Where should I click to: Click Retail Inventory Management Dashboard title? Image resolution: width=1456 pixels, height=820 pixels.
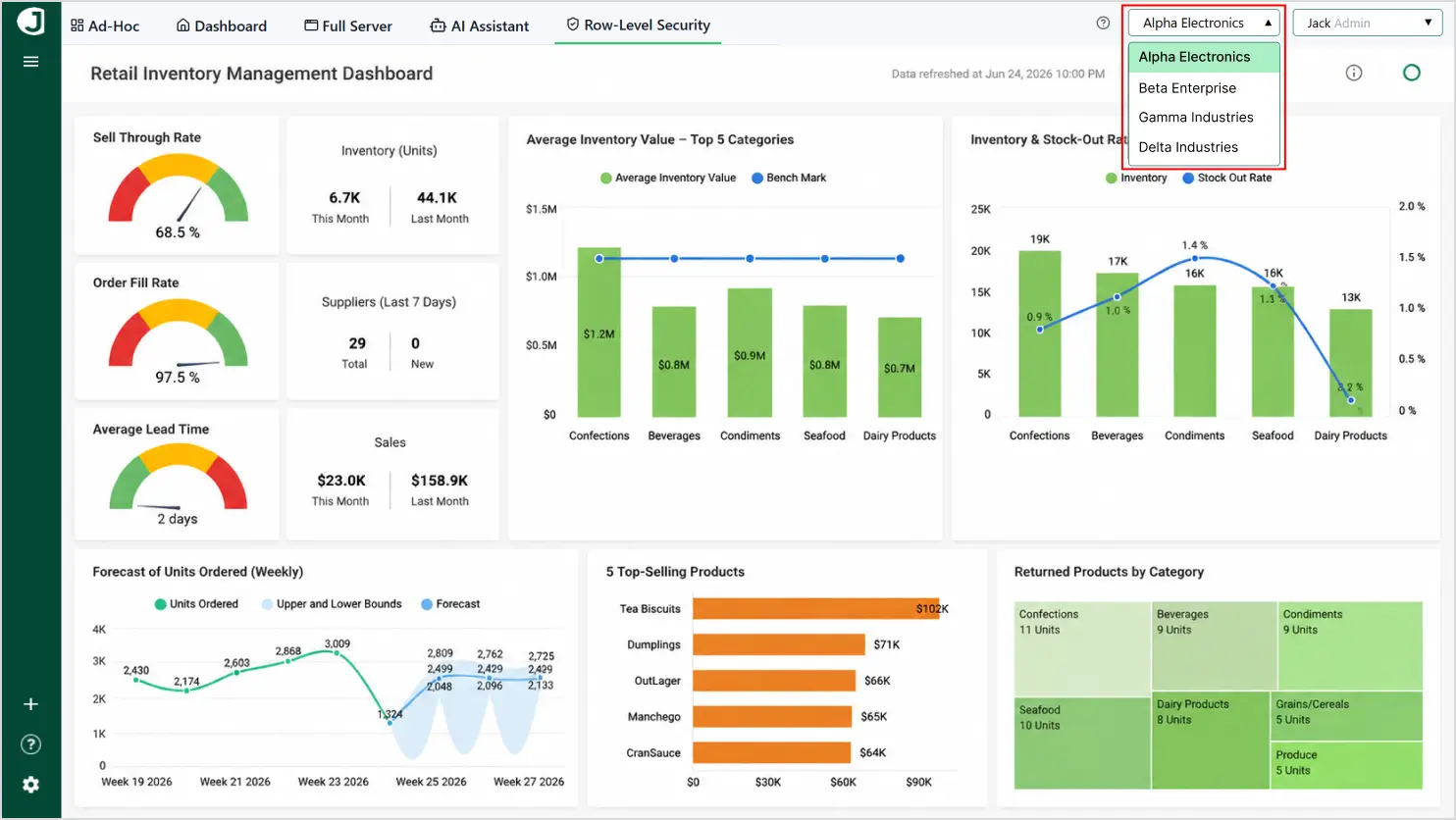(x=262, y=74)
